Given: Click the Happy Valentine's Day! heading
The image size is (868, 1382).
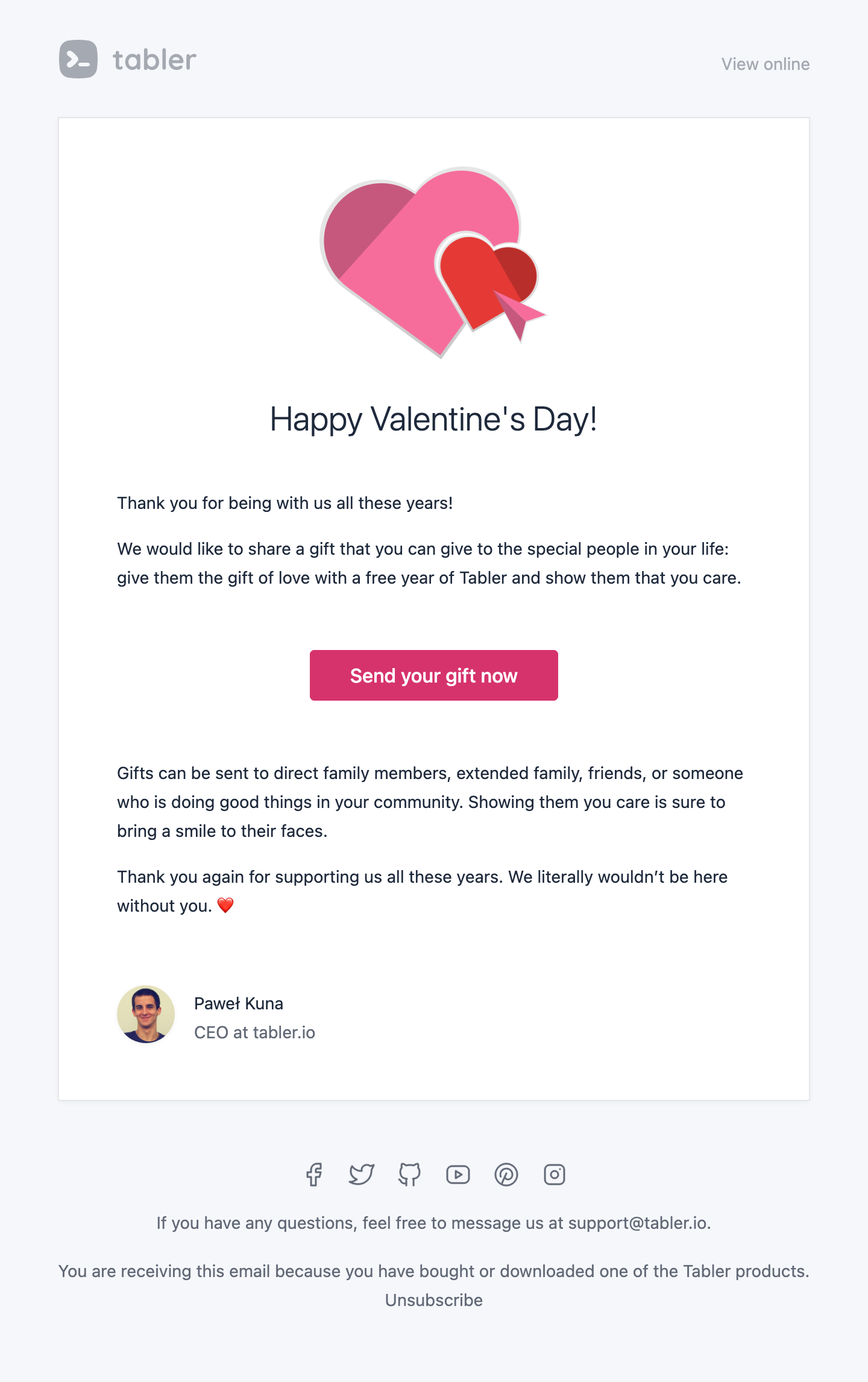Looking at the screenshot, I should pos(433,420).
